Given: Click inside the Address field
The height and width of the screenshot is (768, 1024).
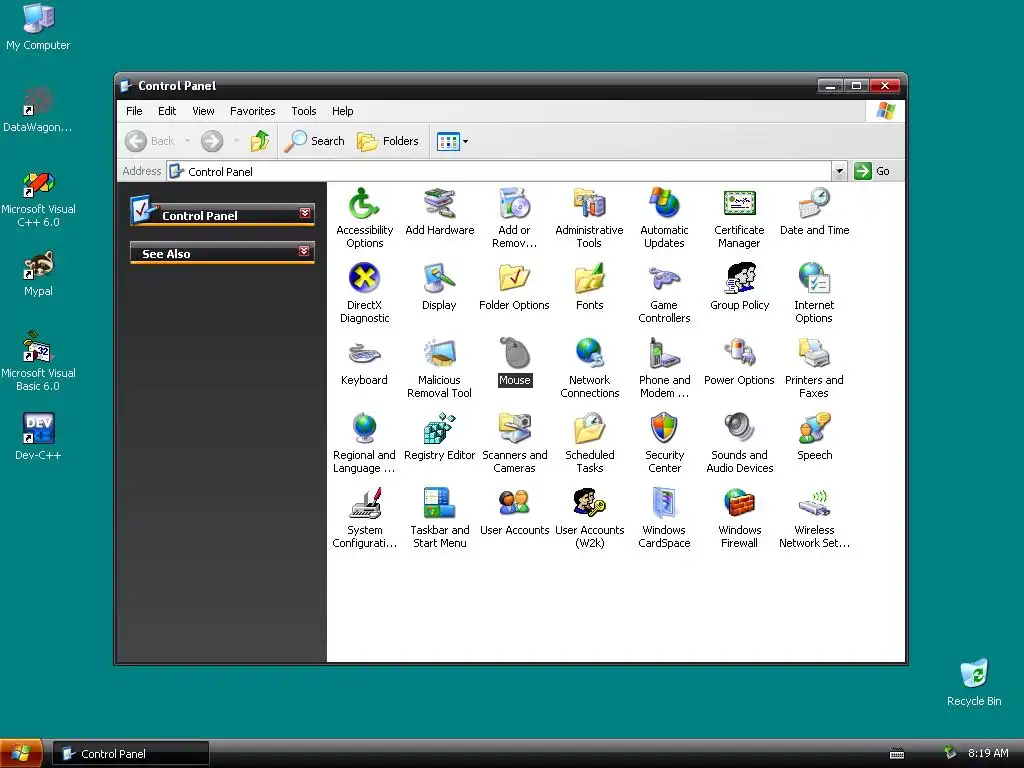Looking at the screenshot, I should 500,171.
